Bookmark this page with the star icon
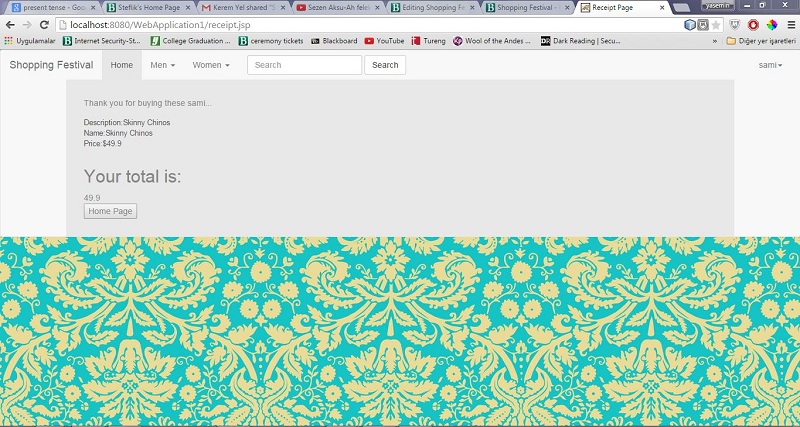800x427 pixels. point(716,24)
